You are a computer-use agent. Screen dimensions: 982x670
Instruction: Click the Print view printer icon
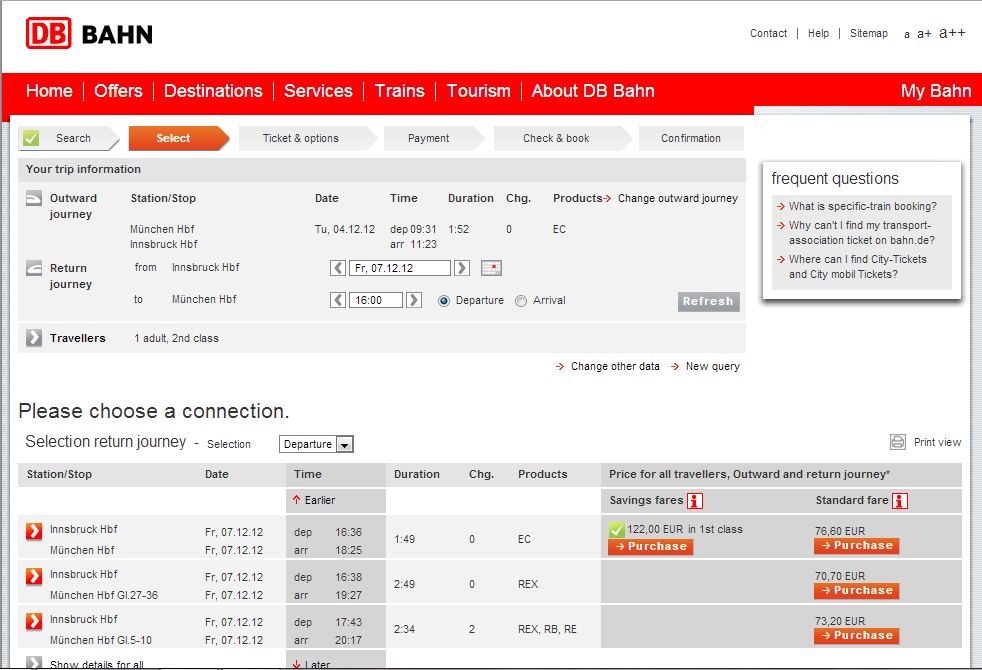[897, 442]
